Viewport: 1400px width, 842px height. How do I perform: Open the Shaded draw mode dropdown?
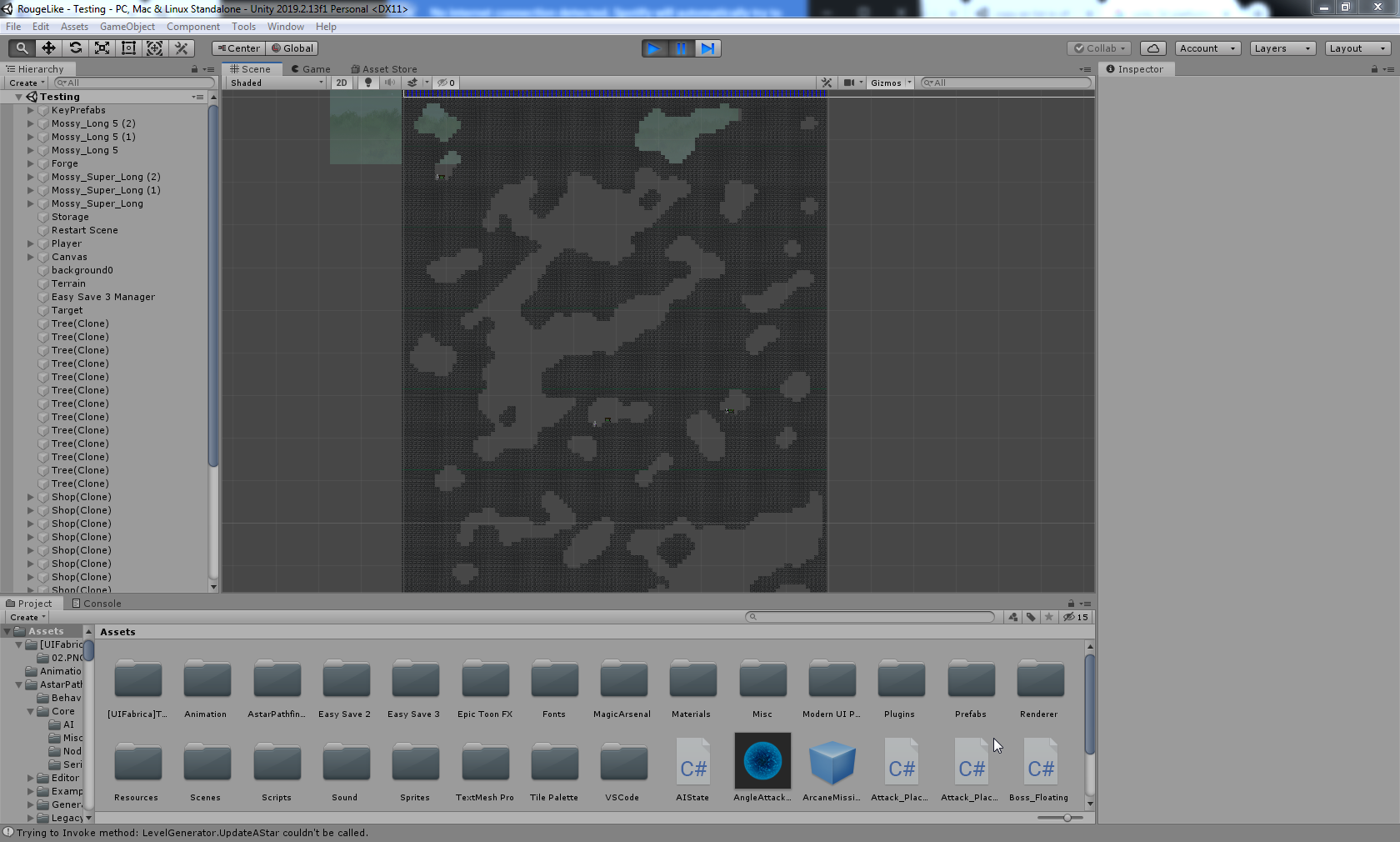275,83
